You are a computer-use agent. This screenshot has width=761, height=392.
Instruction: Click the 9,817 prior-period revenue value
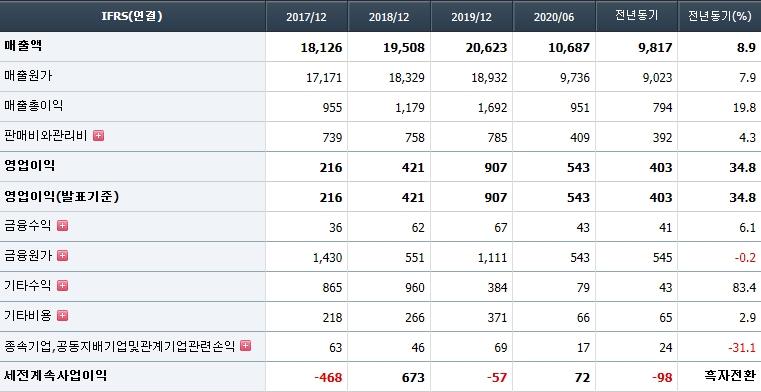[655, 48]
